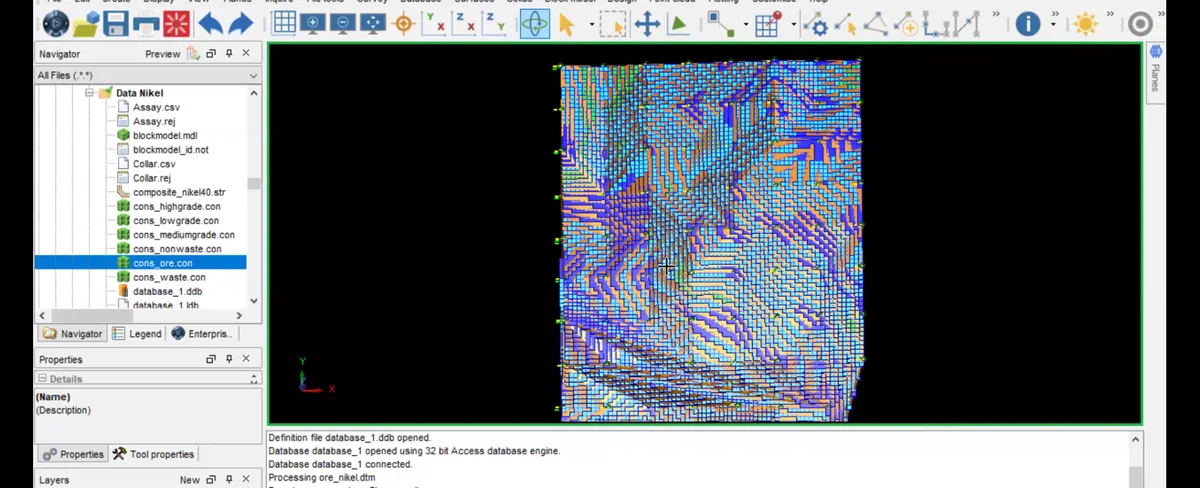The height and width of the screenshot is (488, 1200).
Task: Click the triangular polygon digitise icon
Action: (x=876, y=23)
